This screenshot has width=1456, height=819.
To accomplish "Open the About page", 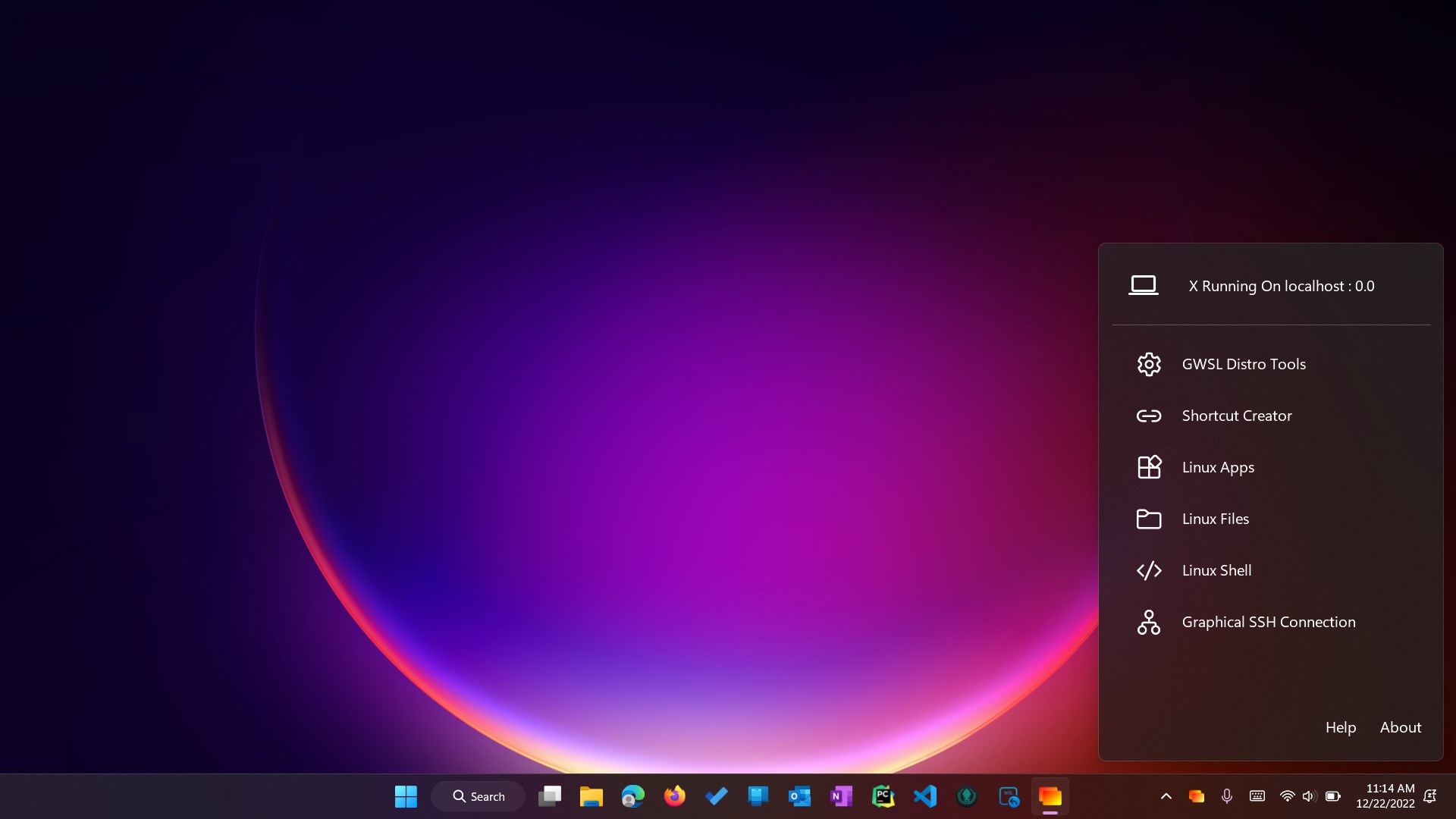I will 1400,726.
